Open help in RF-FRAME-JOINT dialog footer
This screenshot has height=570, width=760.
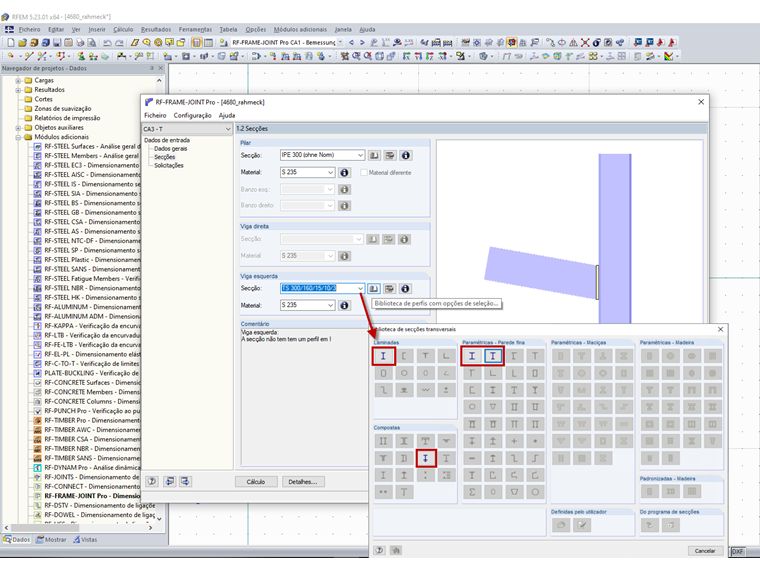point(152,481)
